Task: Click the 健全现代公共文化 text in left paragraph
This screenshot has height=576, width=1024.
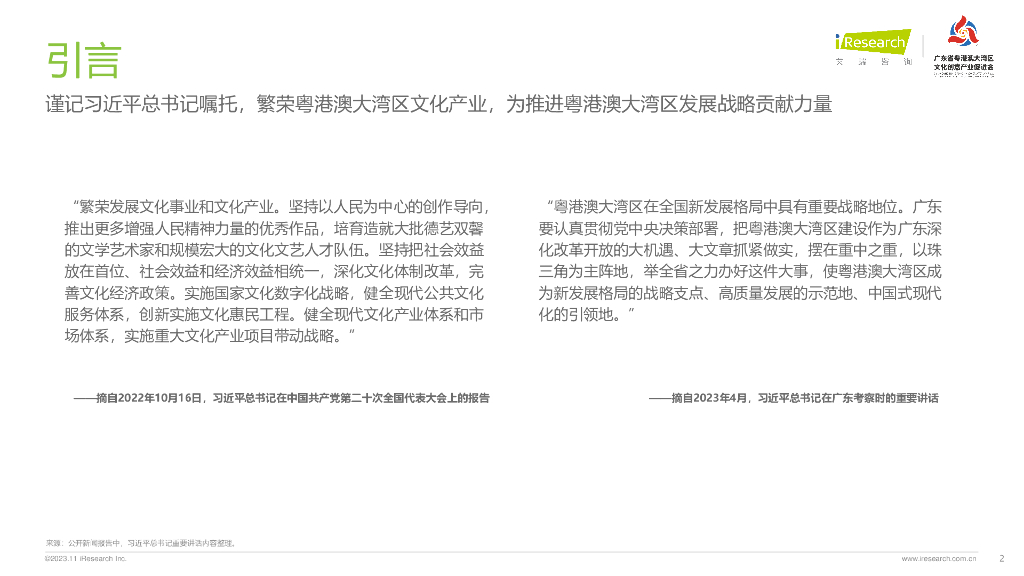Action: pos(424,293)
